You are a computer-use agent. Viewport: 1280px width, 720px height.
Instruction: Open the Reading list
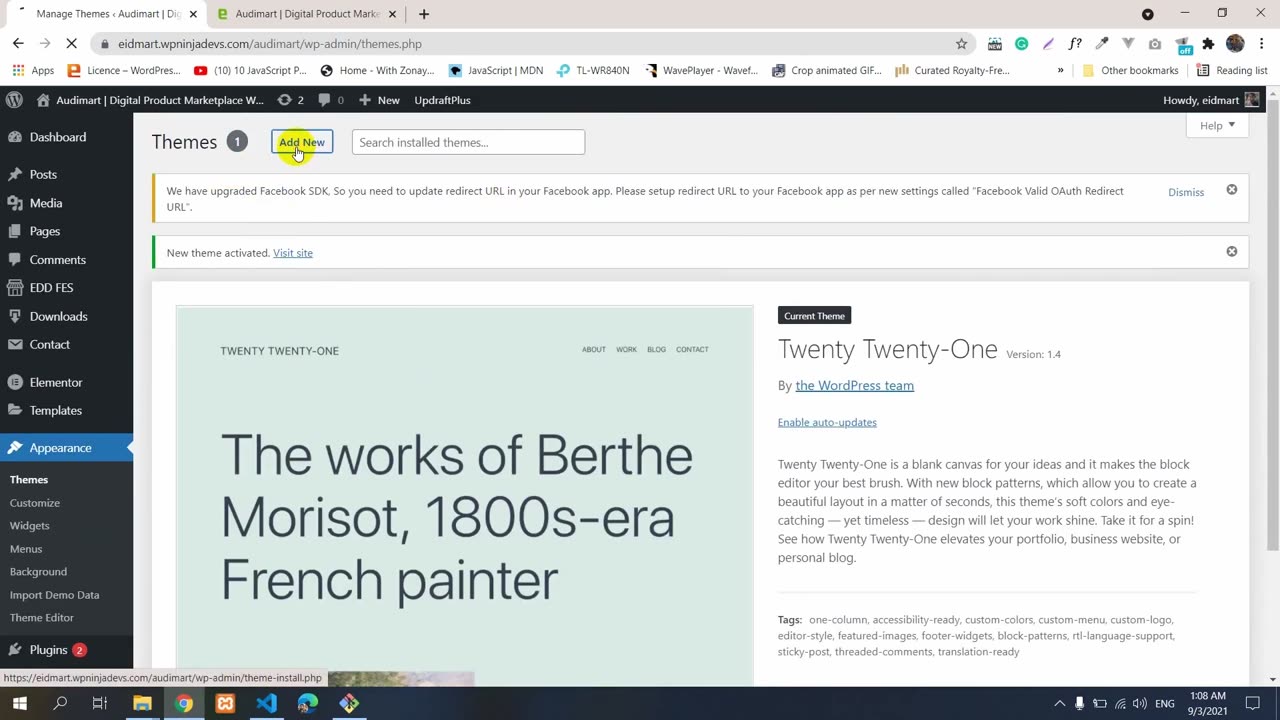[1232, 71]
